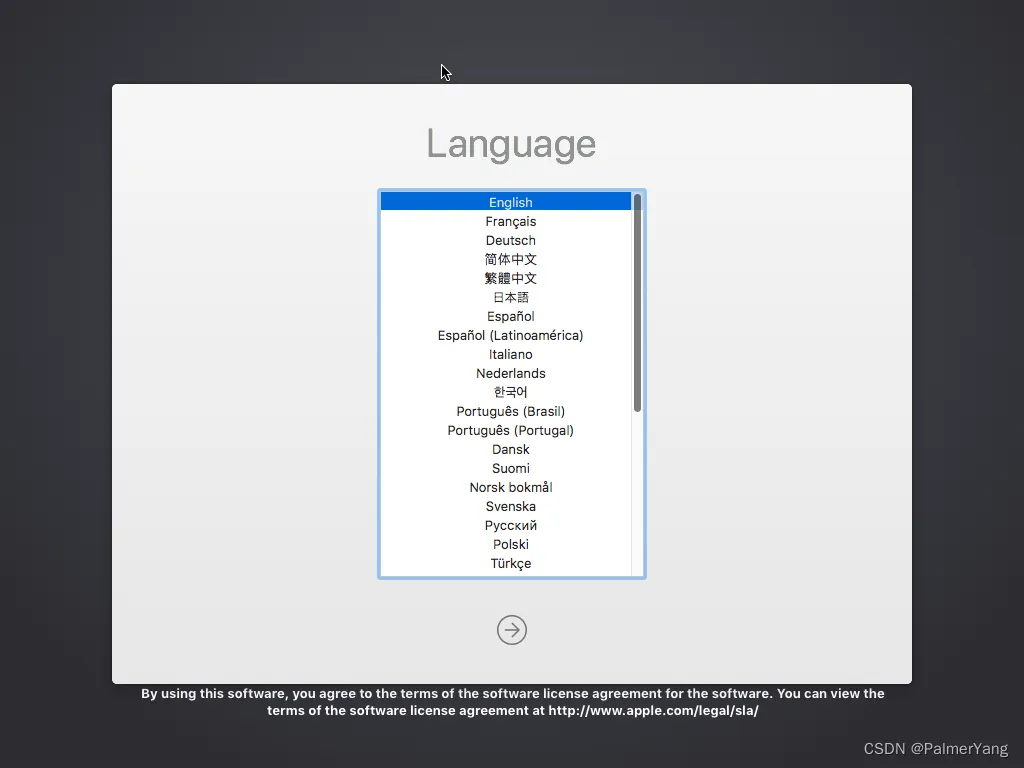Pick Norsk bokmål from the list

[x=510, y=488]
